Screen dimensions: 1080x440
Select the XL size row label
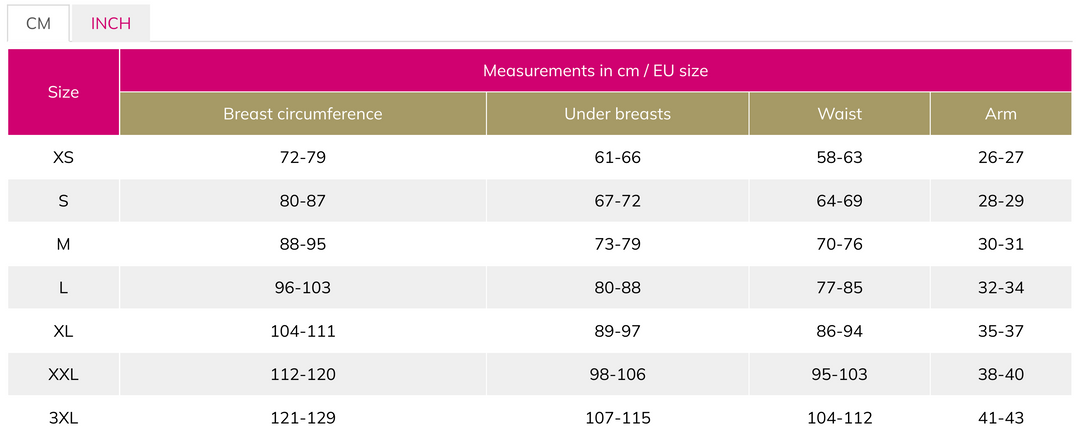[x=63, y=331]
